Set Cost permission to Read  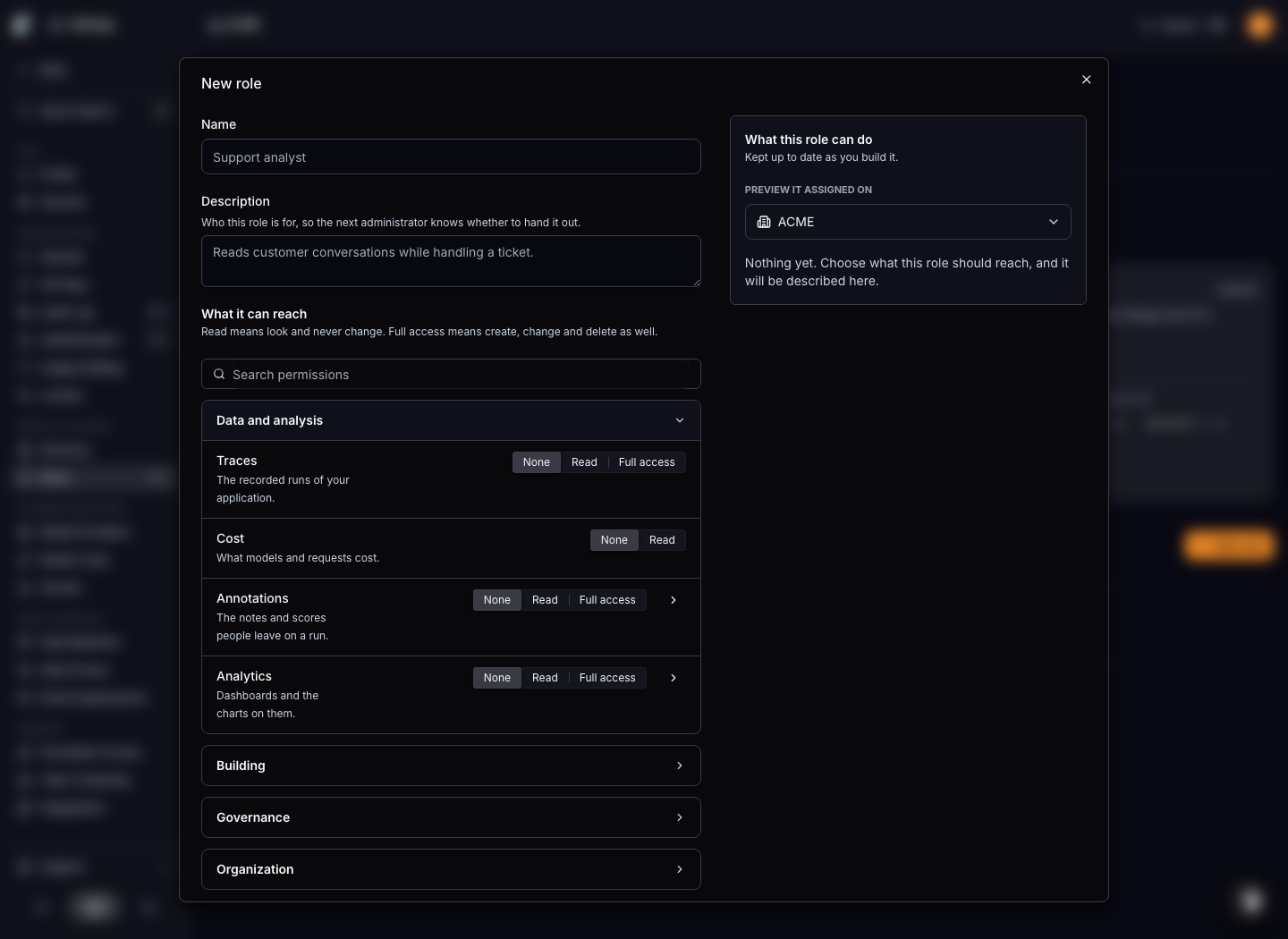coord(662,540)
